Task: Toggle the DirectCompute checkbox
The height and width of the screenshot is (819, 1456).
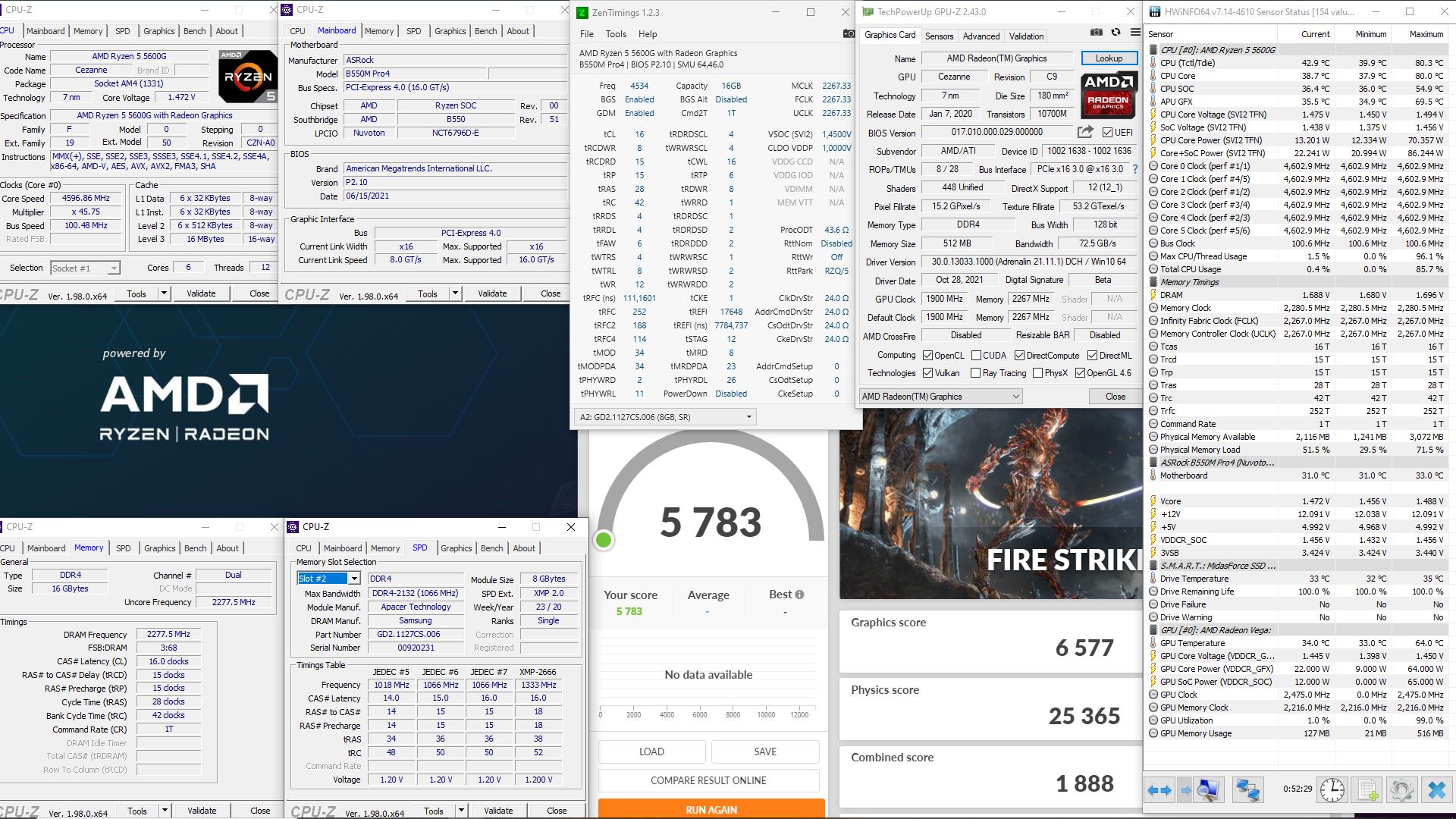Action: click(x=1020, y=356)
